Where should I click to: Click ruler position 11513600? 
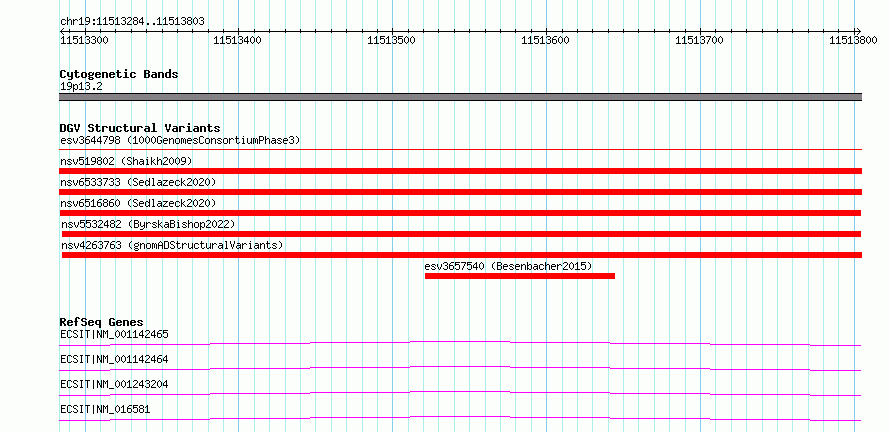tap(545, 40)
